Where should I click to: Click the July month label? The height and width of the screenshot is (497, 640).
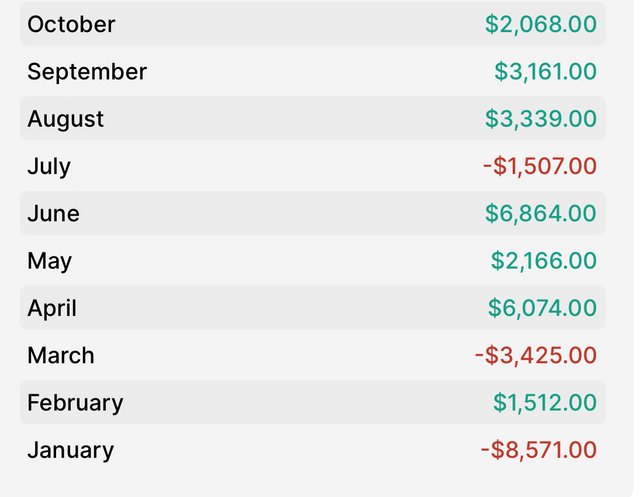pyautogui.click(x=49, y=167)
